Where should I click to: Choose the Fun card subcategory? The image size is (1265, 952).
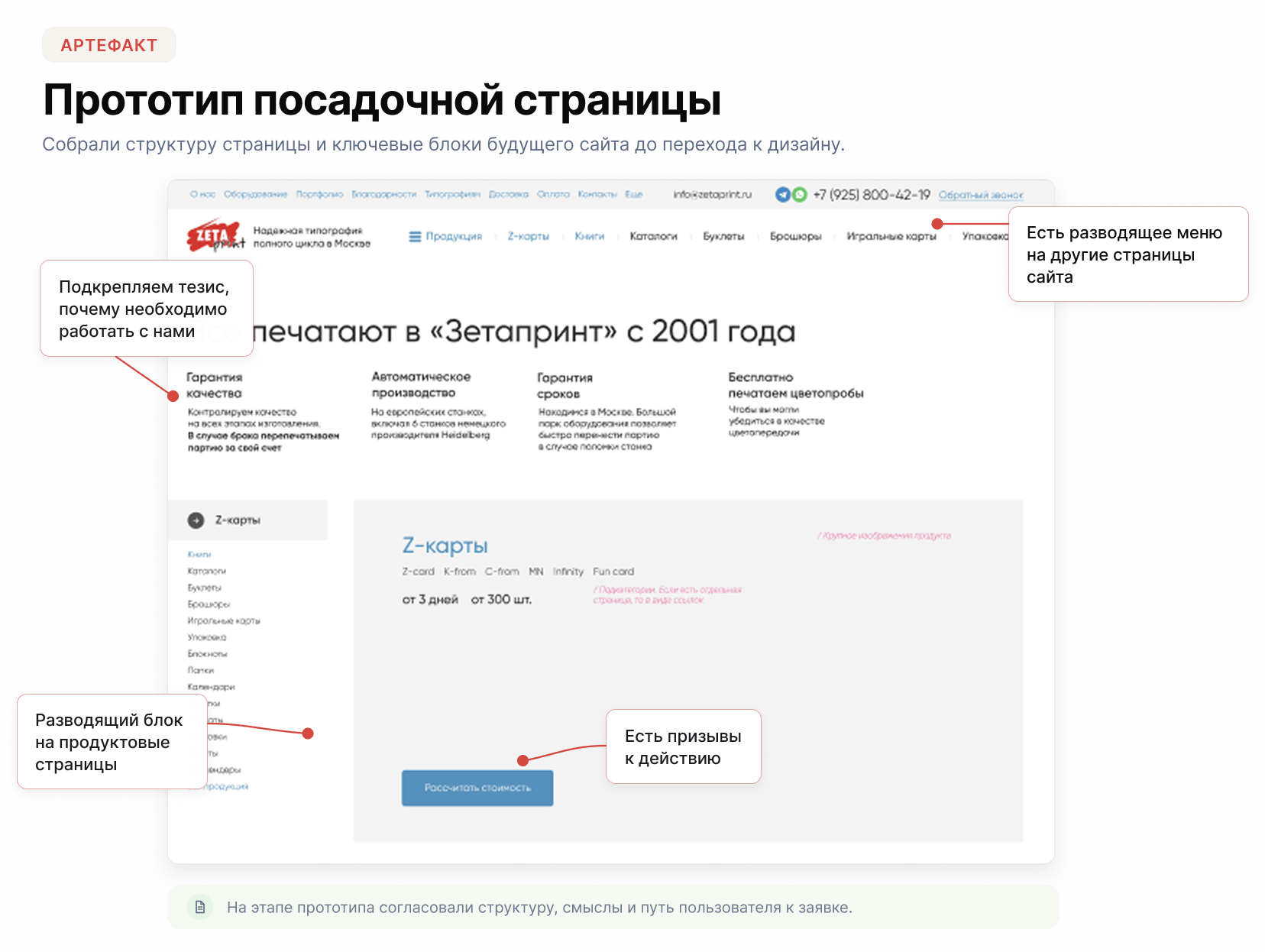coord(613,572)
